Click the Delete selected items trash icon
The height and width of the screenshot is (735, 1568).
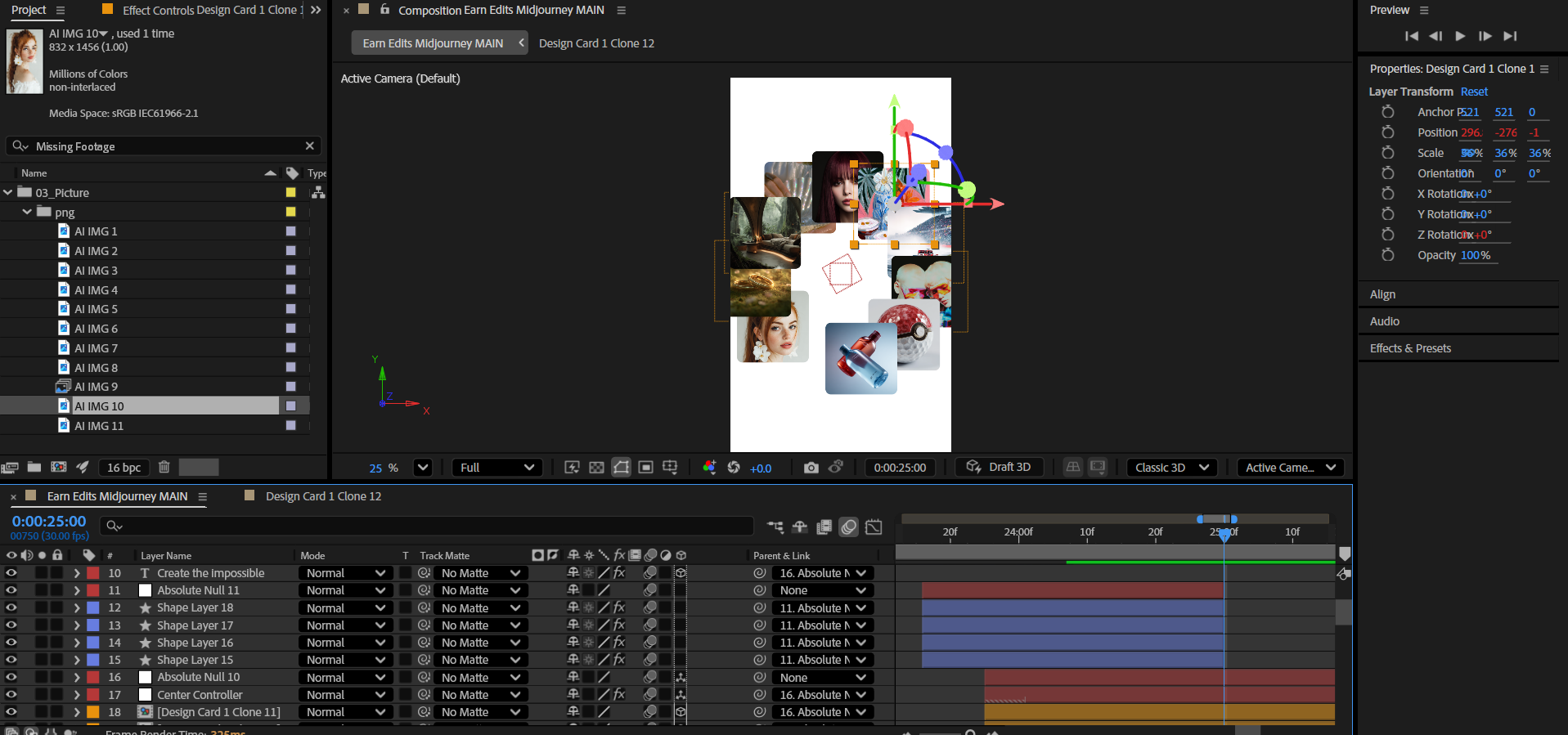[164, 468]
